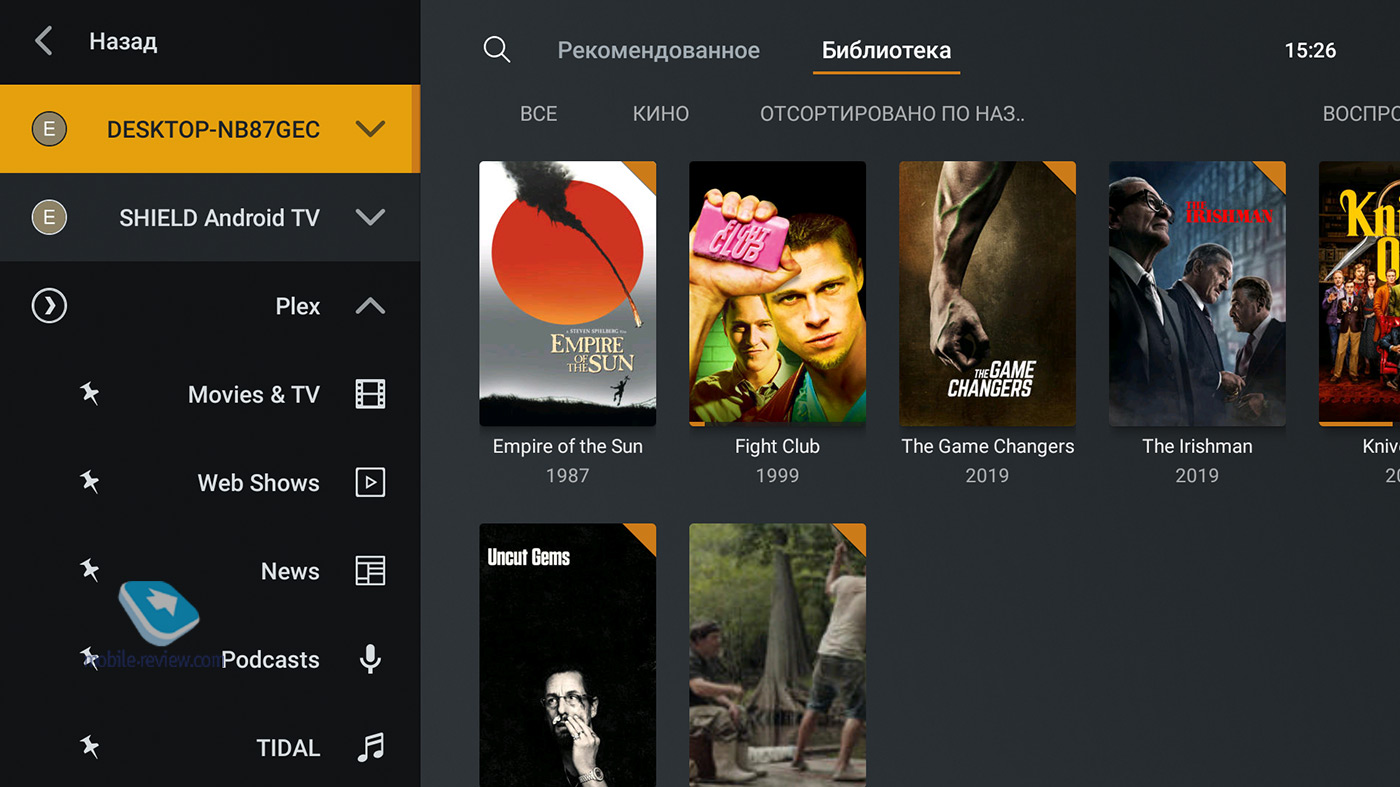Toggle the pin next to Movies & TV

[90, 394]
